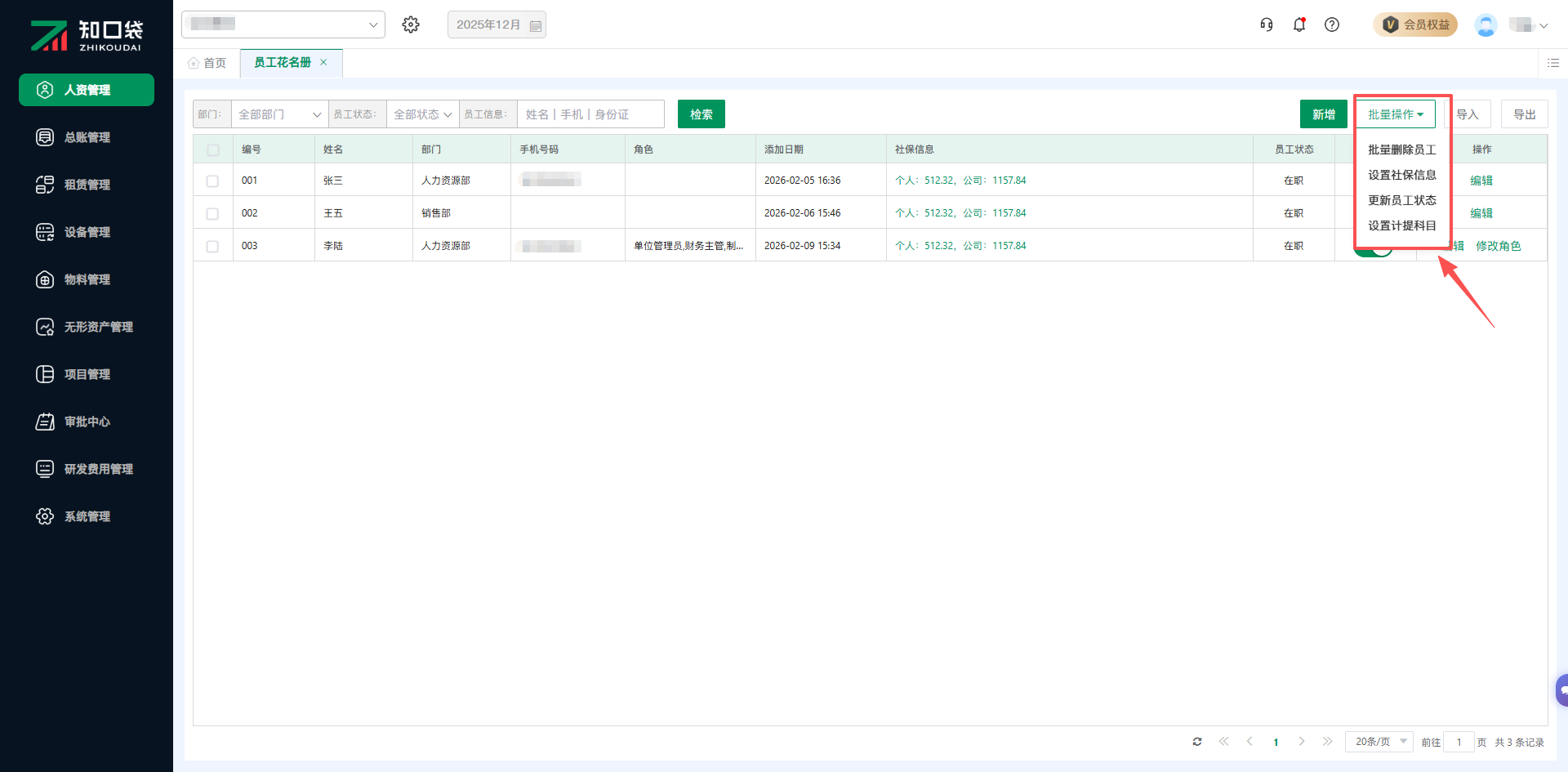This screenshot has width=1568, height=772.
Task: Click 编辑 for employee 001
Action: [x=1481, y=181]
